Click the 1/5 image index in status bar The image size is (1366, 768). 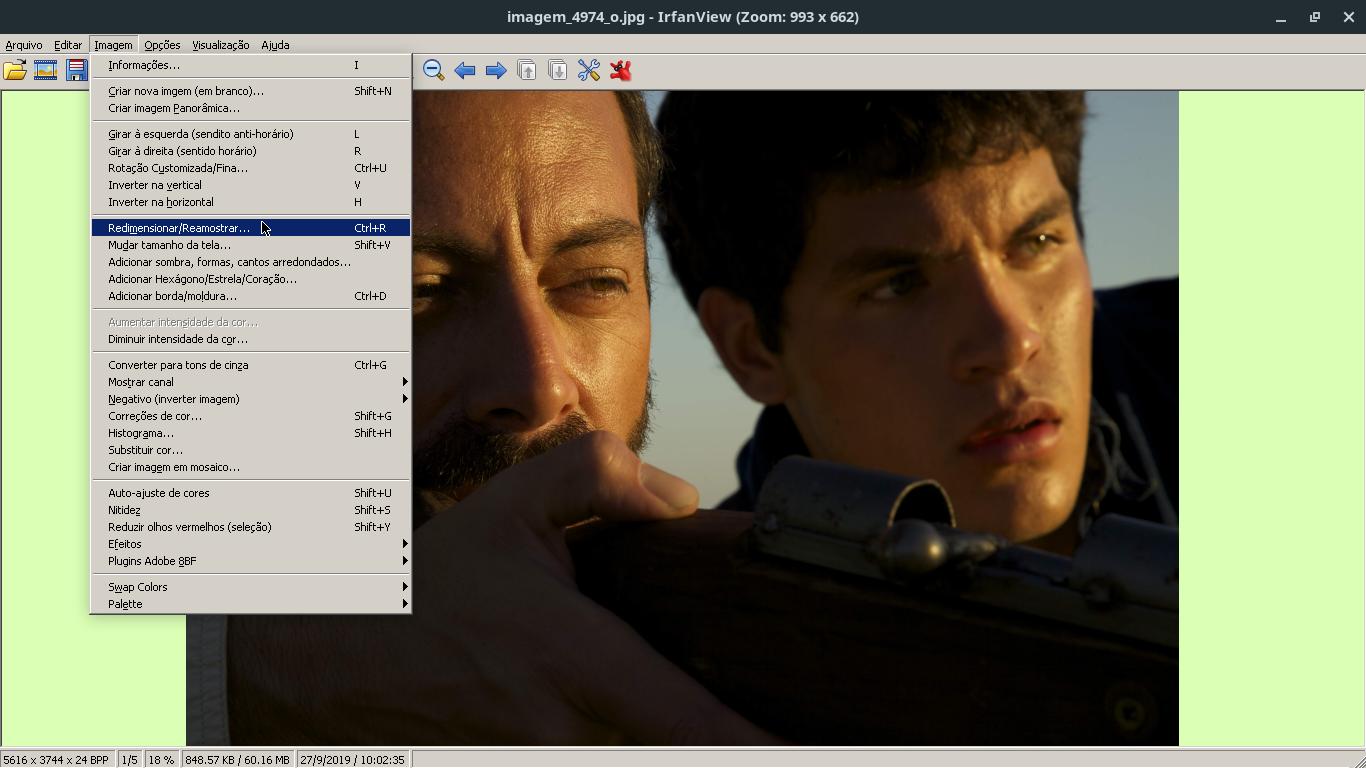130,760
